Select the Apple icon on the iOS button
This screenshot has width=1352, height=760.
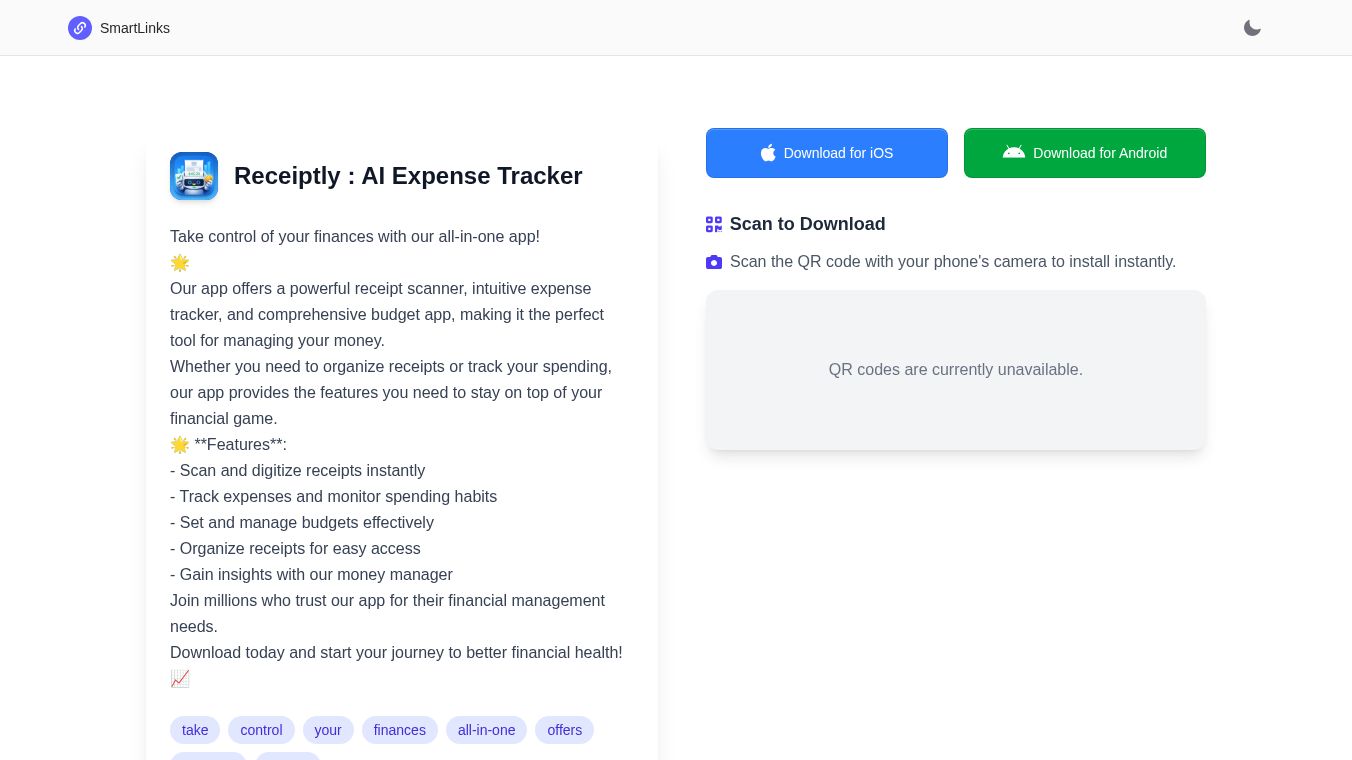click(x=768, y=153)
